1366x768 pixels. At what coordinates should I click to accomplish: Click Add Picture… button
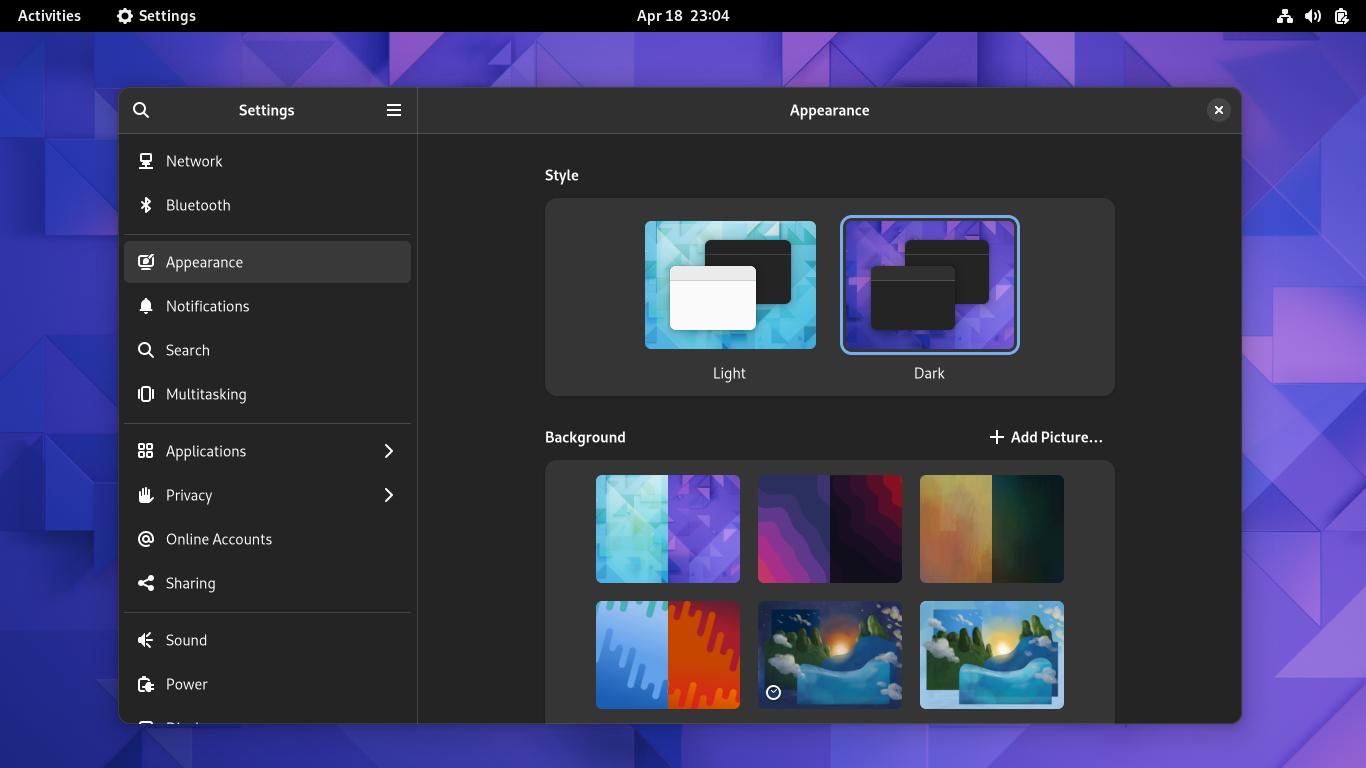(1046, 437)
